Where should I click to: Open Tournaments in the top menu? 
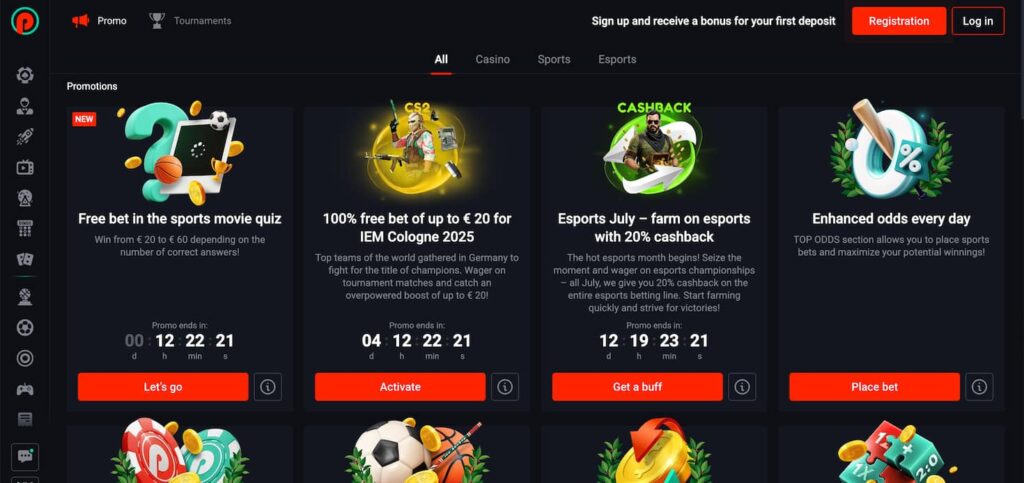click(x=190, y=21)
